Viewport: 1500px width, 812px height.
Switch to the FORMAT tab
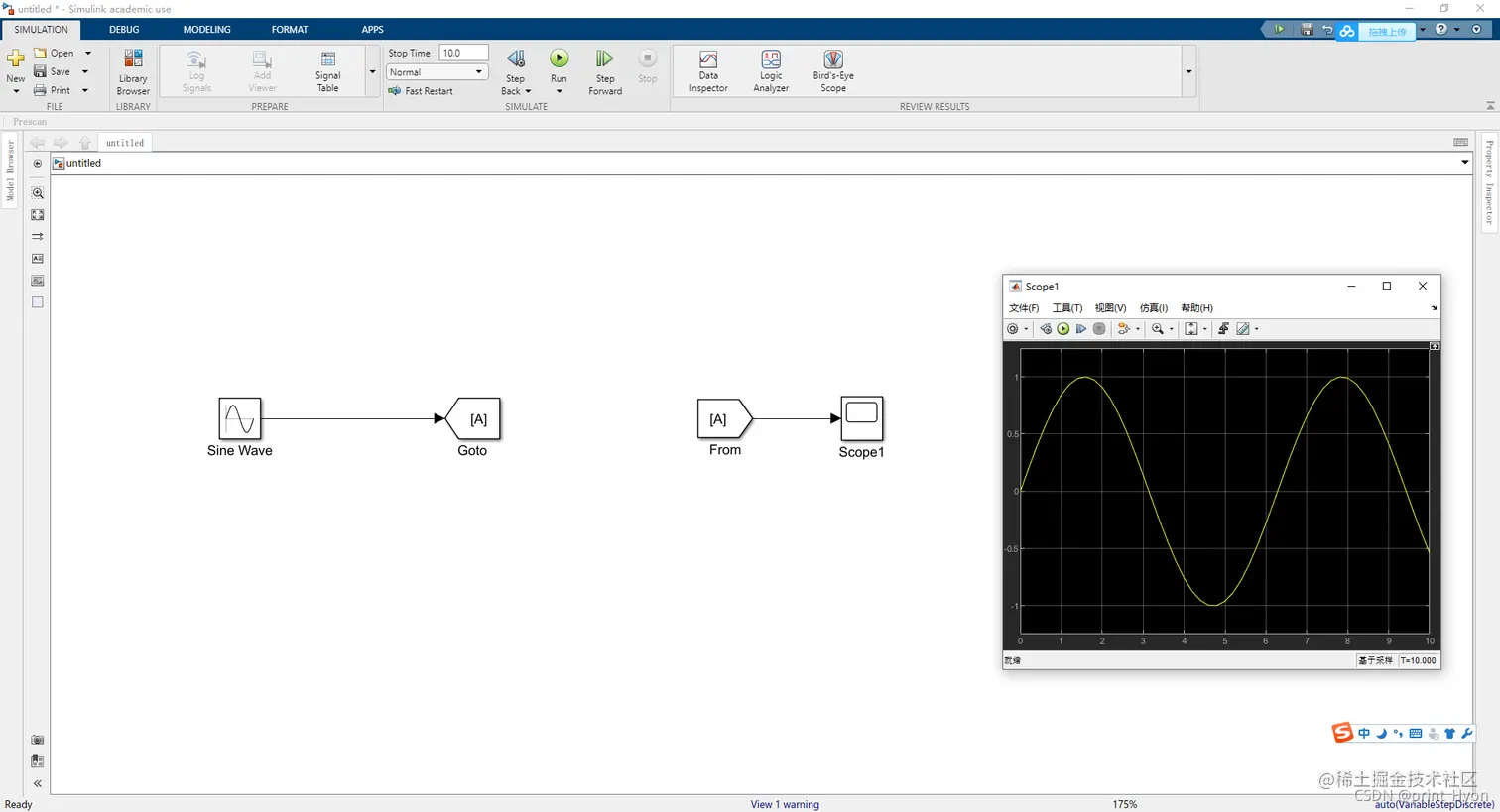click(290, 29)
